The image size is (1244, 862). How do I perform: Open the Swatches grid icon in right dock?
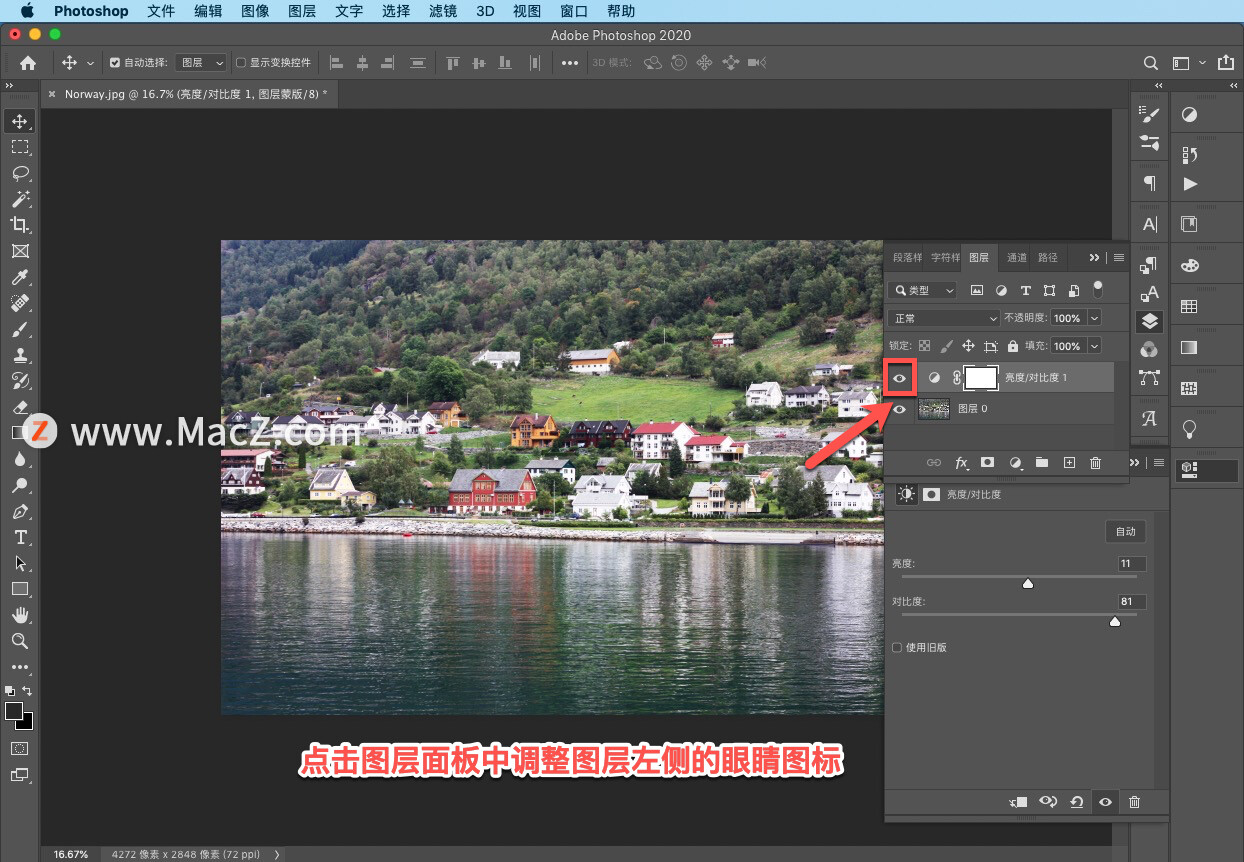click(1189, 307)
